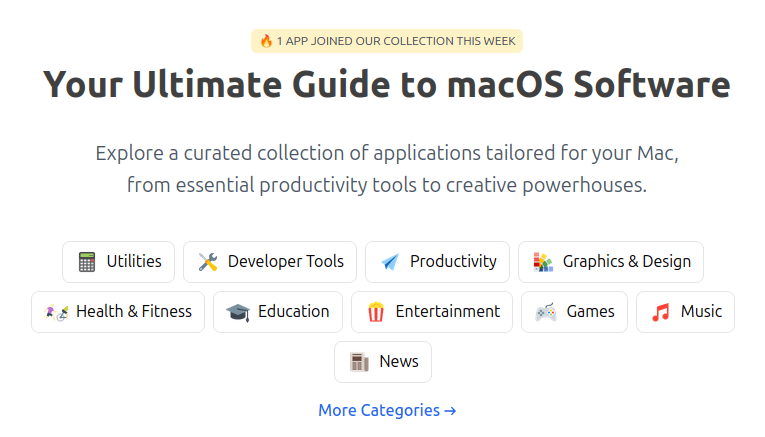The height and width of the screenshot is (437, 765).
Task: Click the newspaper News icon
Action: pyautogui.click(x=359, y=362)
